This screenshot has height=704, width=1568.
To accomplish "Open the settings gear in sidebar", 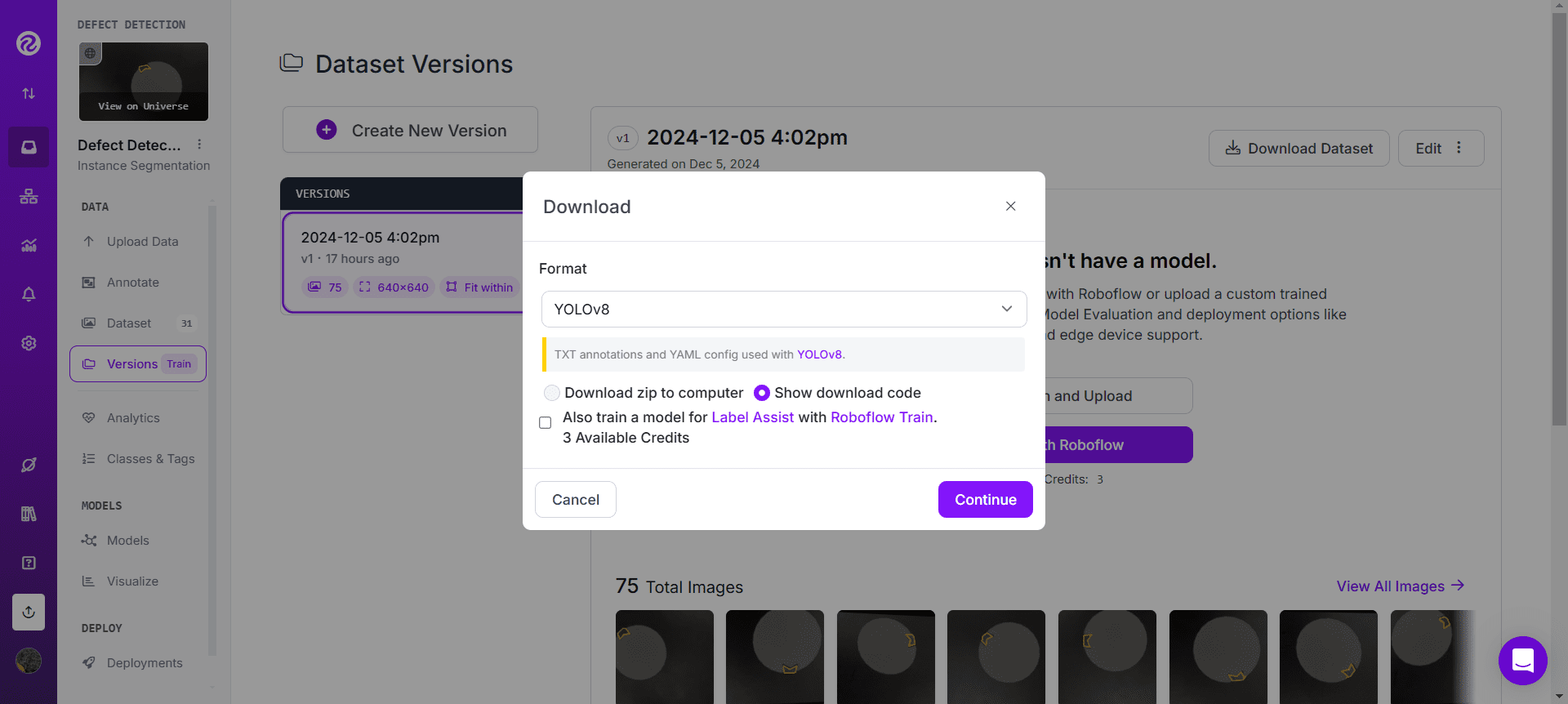I will (29, 343).
